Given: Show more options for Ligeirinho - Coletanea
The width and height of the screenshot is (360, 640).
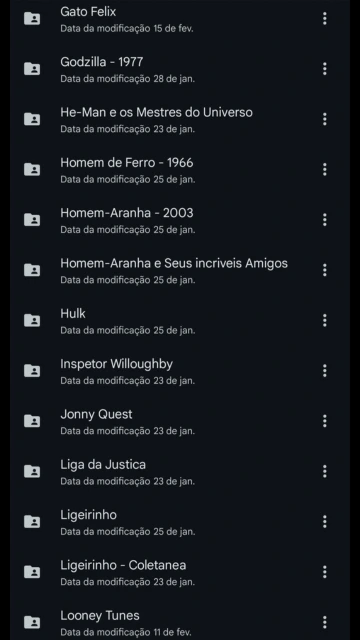Looking at the screenshot, I should (x=324, y=572).
